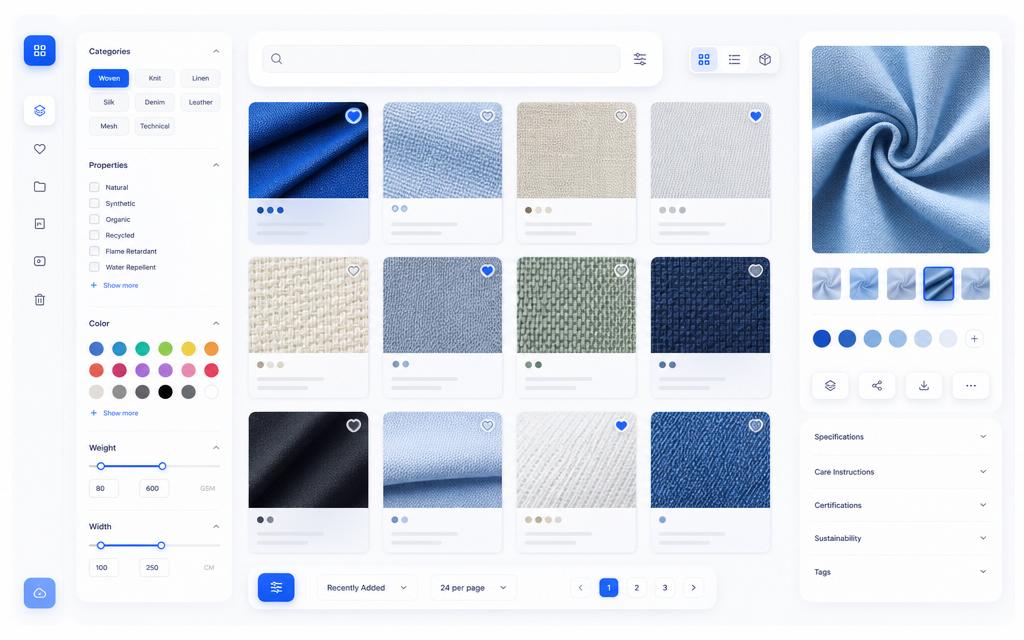
Task: Favorite the beige linen fabric card
Action: pyautogui.click(x=621, y=116)
